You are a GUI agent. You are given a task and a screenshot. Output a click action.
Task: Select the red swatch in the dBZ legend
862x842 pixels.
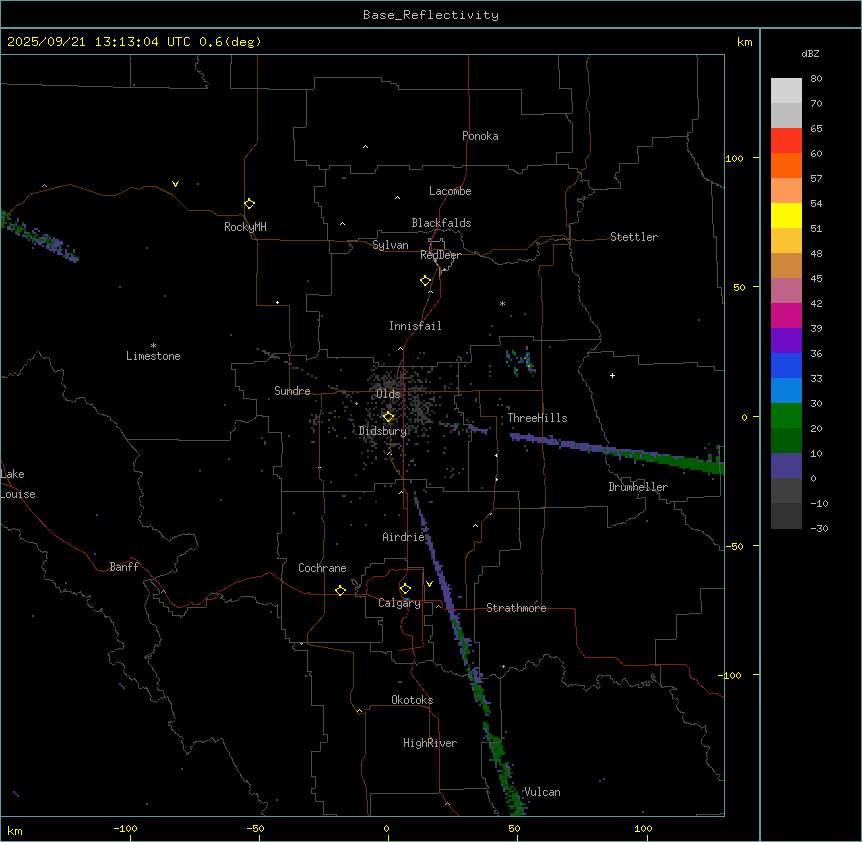786,141
